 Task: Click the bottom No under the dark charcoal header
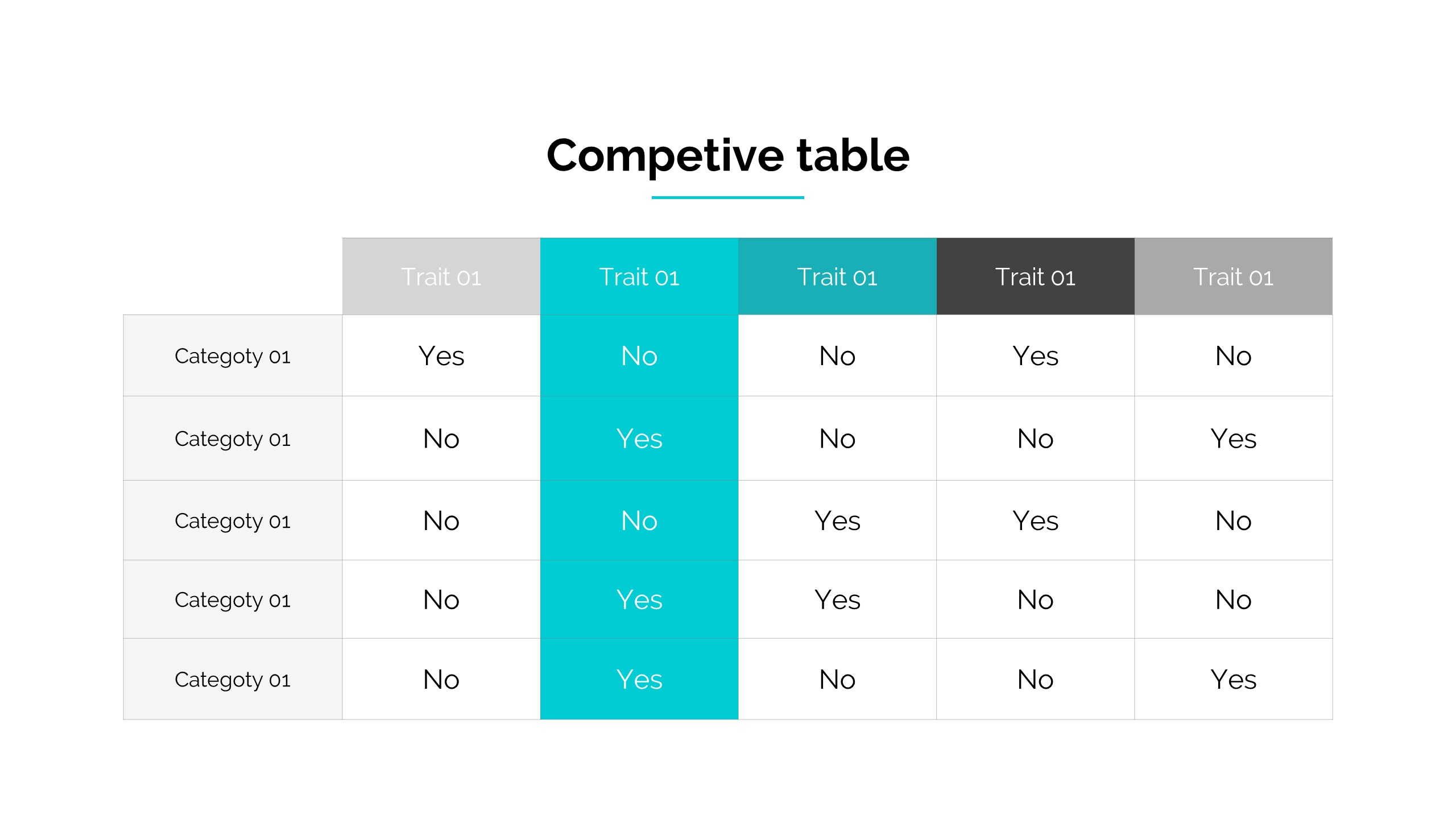point(1035,679)
